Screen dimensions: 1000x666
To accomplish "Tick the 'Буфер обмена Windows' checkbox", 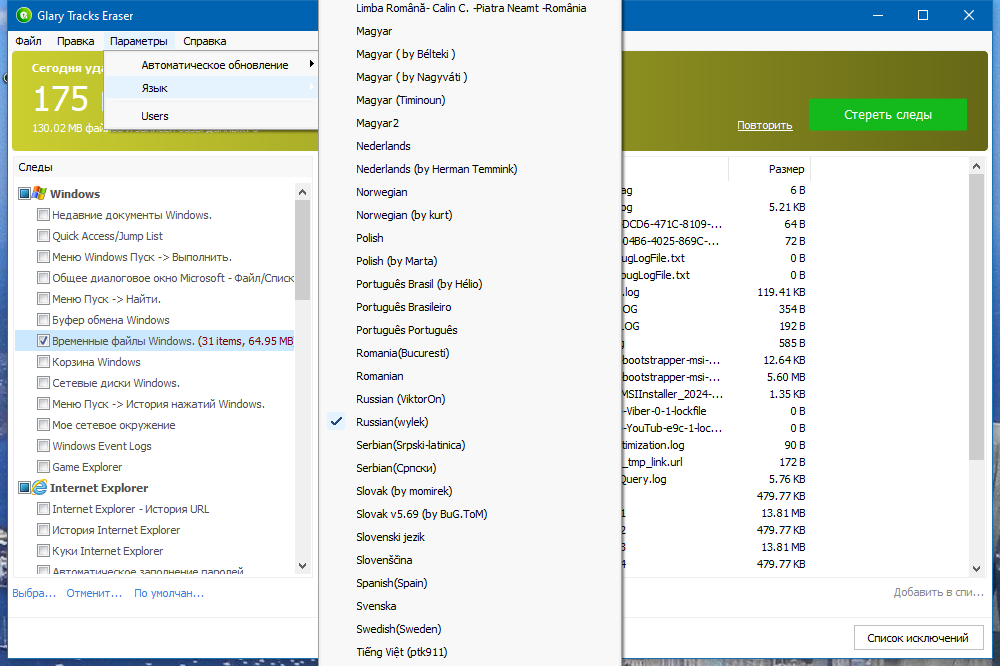I will (43, 320).
